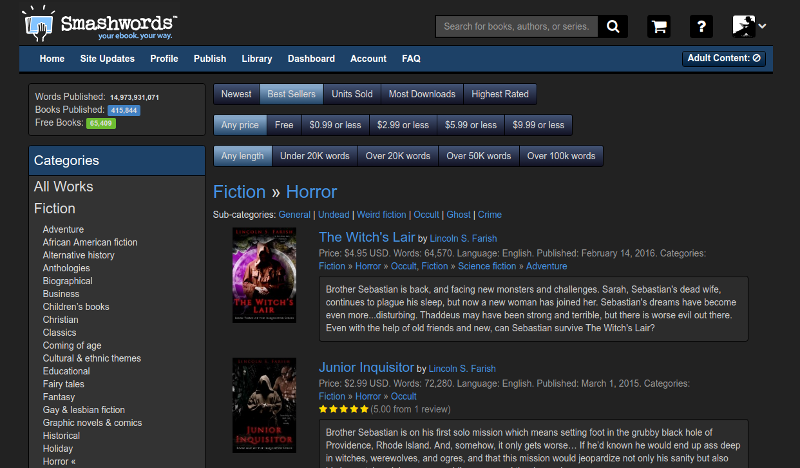Screen dimensions: 800x468
Task: Select the Any length filter
Action: (x=242, y=156)
